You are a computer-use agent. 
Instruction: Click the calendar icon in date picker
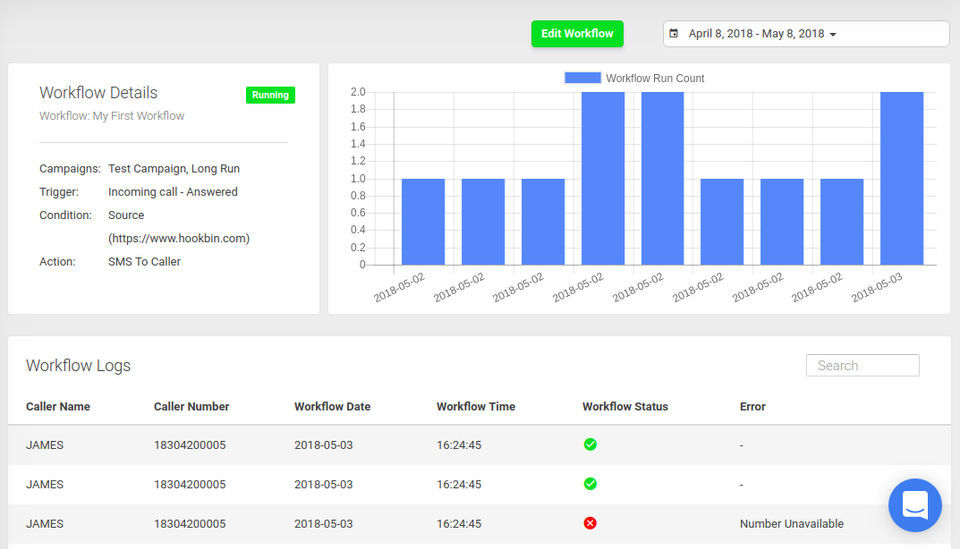[673, 34]
